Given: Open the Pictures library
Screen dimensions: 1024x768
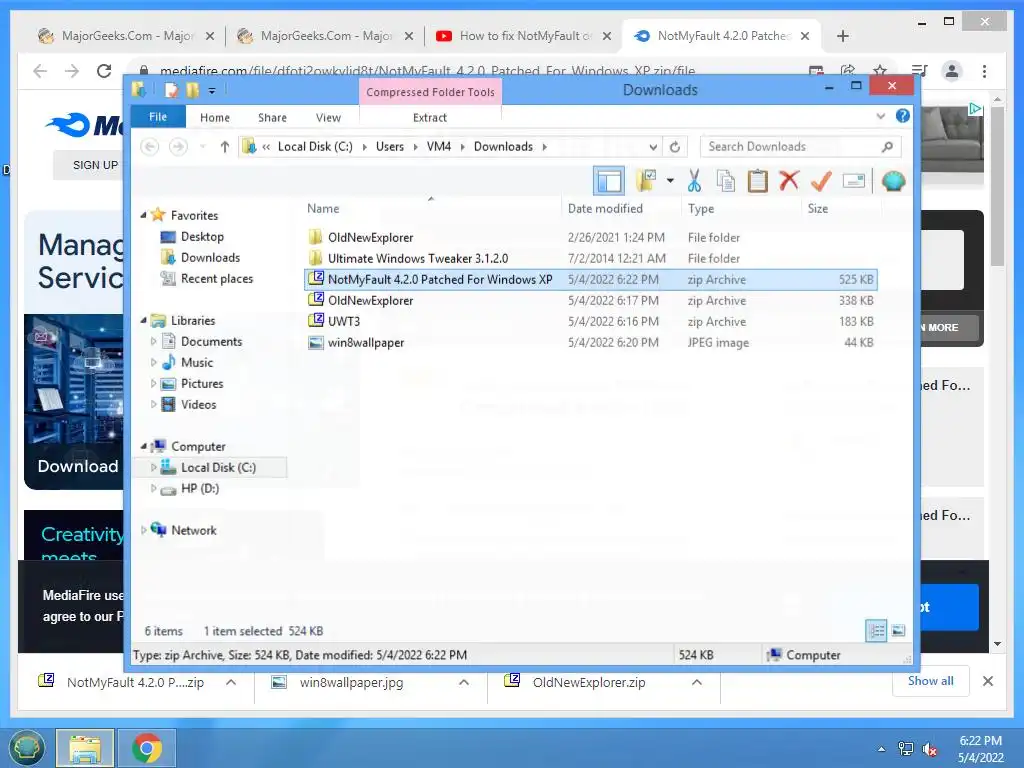Looking at the screenshot, I should pyautogui.click(x=202, y=384).
